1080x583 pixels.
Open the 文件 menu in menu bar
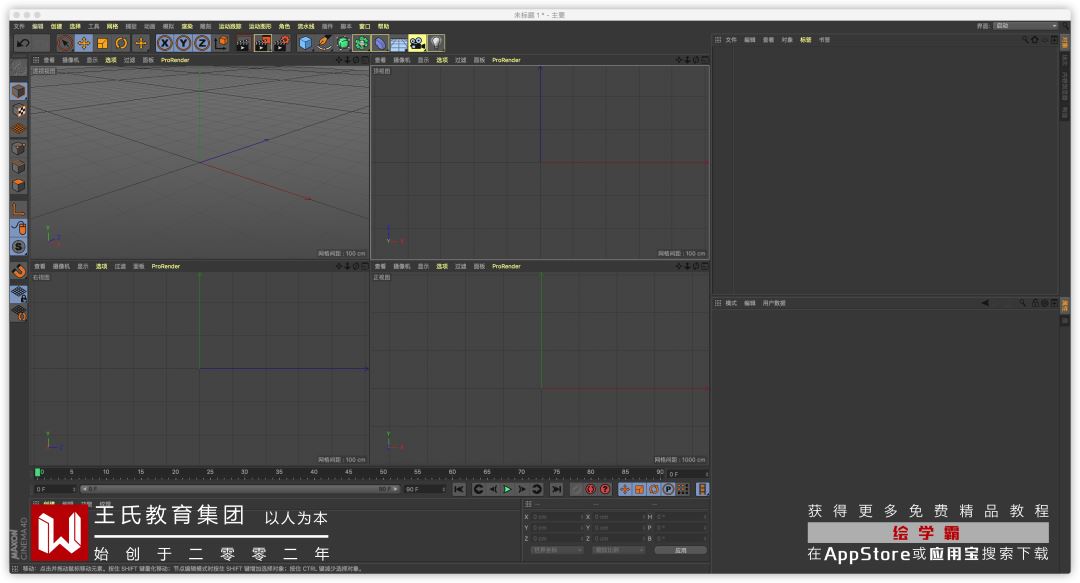19,26
